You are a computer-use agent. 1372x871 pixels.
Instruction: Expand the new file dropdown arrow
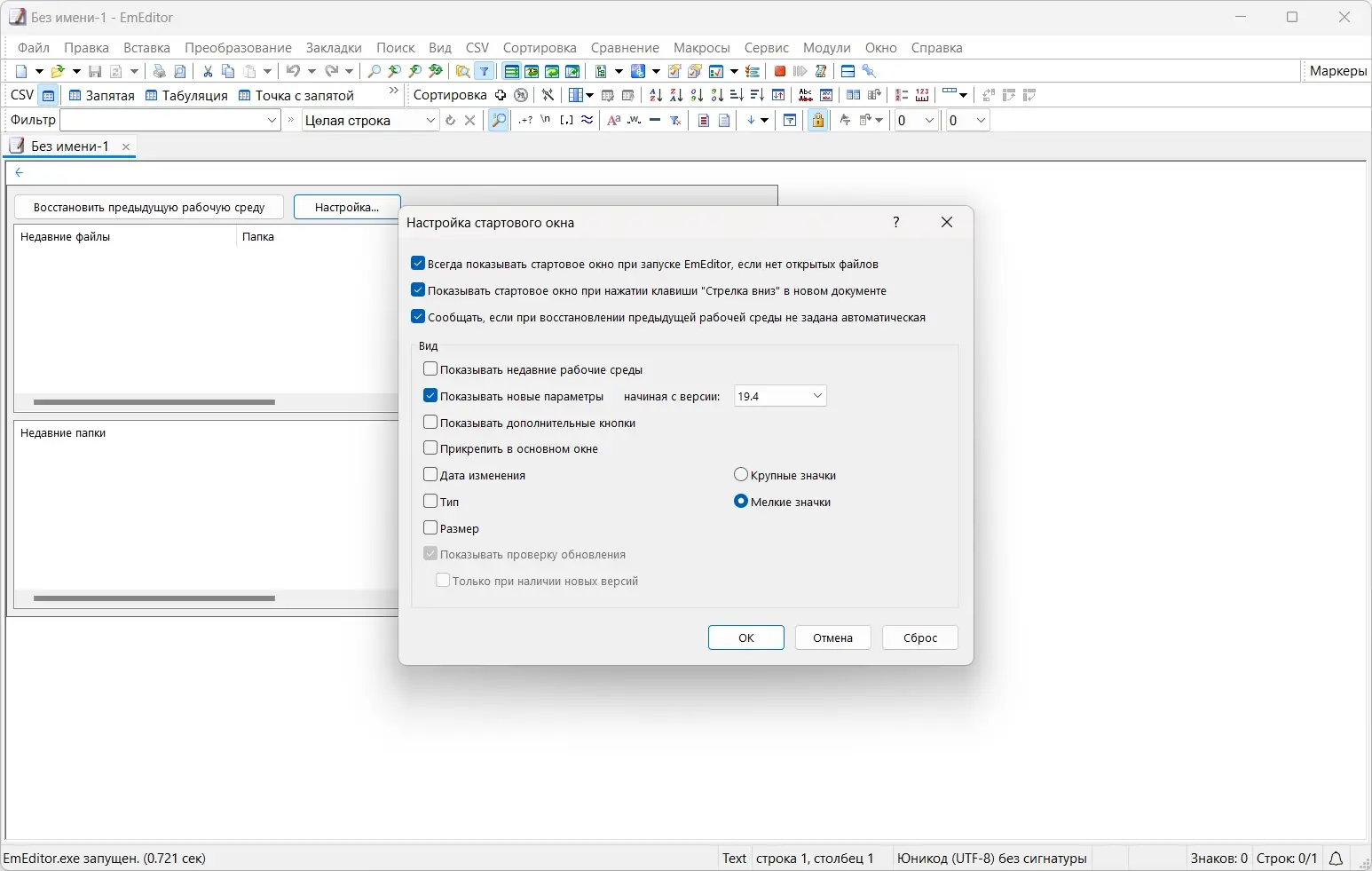point(38,71)
